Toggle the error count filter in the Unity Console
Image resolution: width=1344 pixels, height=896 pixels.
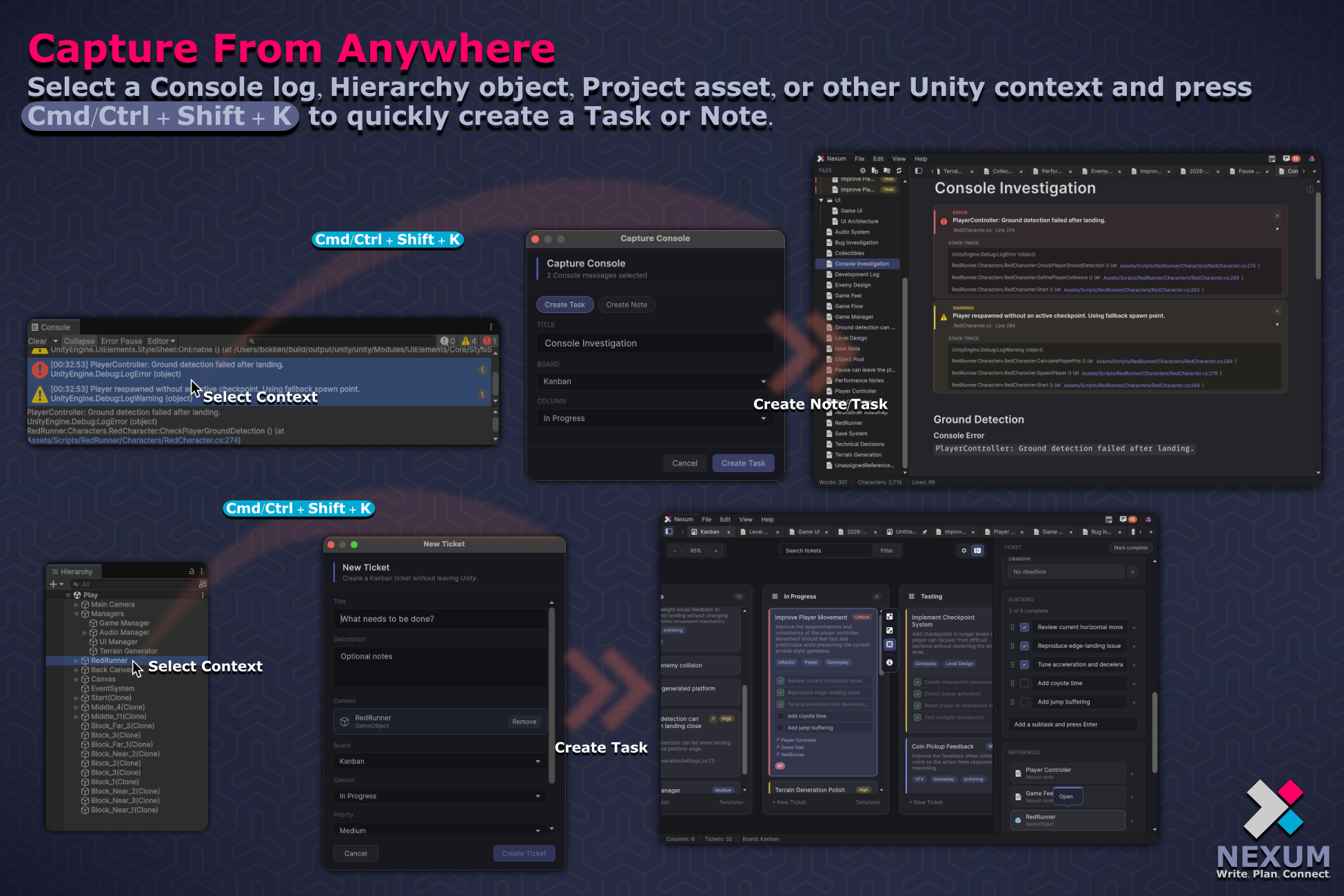point(489,341)
